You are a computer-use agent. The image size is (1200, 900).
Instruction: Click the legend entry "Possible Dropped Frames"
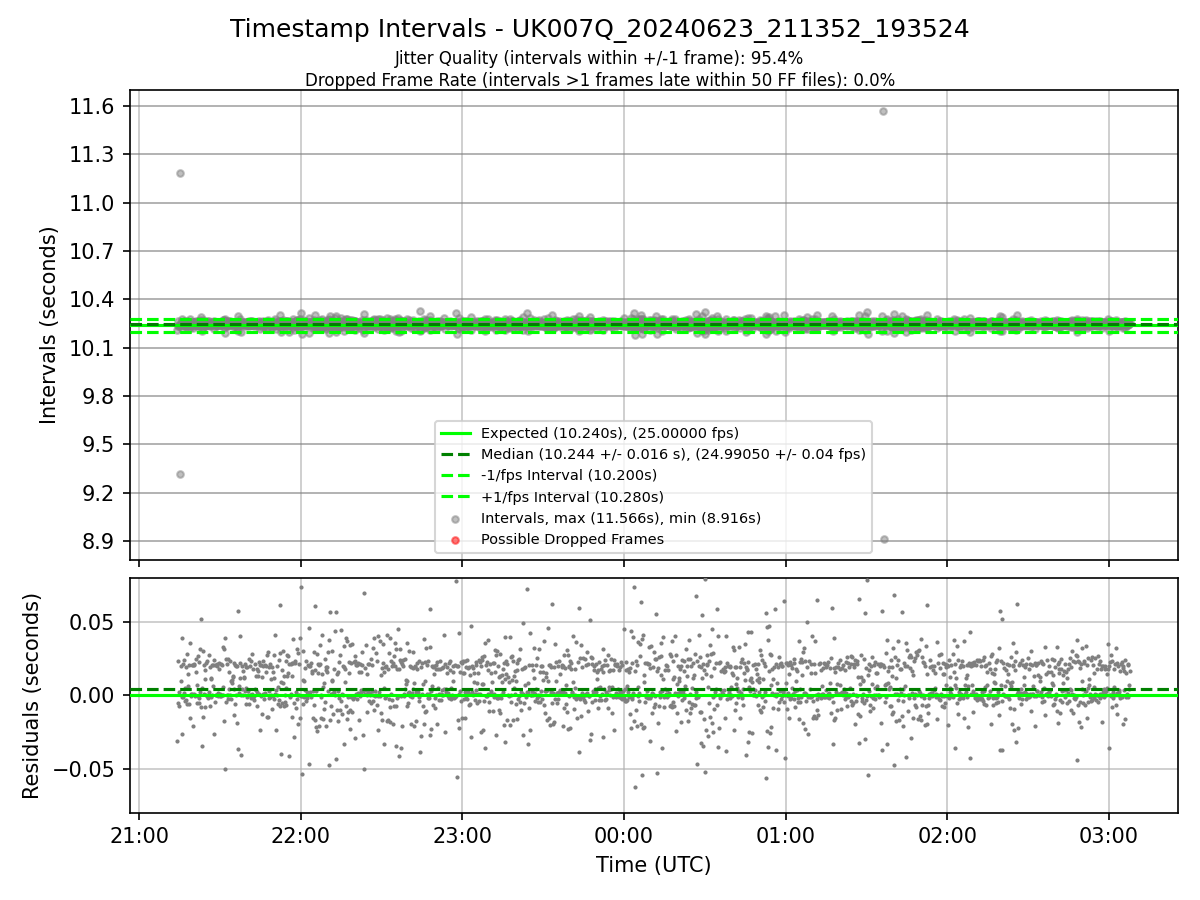point(572,539)
